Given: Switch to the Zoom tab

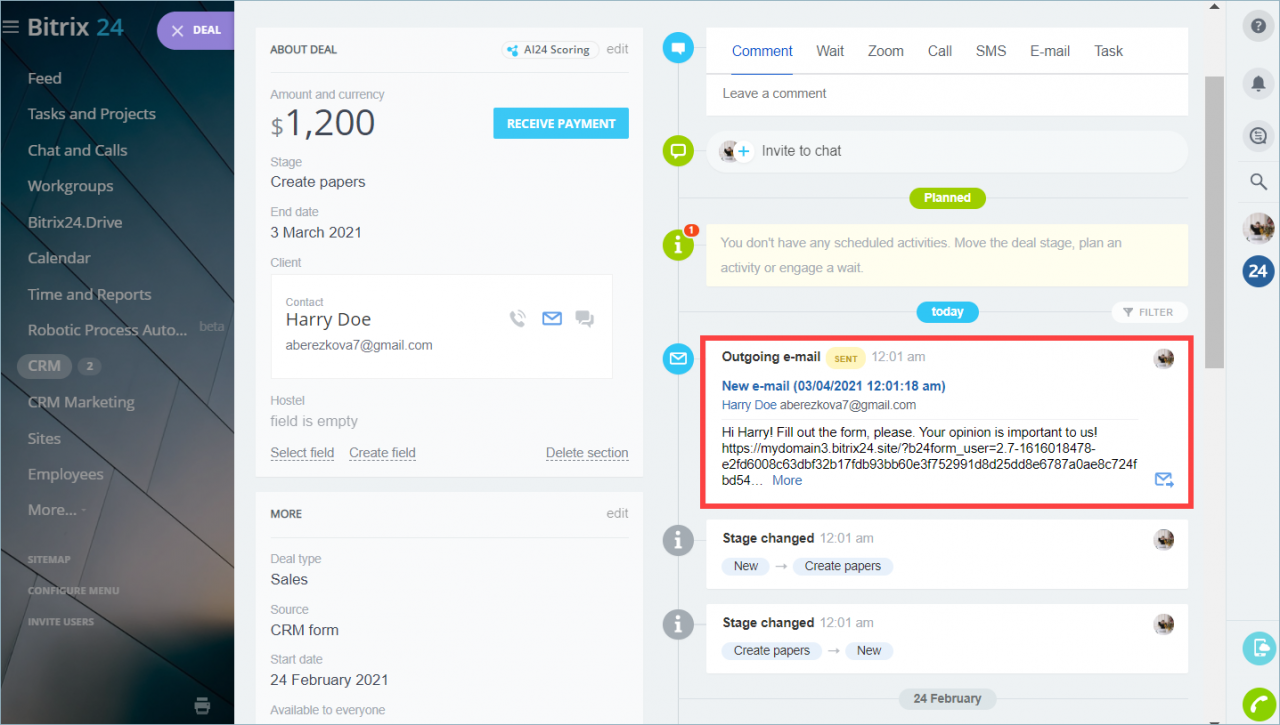Looking at the screenshot, I should point(886,51).
